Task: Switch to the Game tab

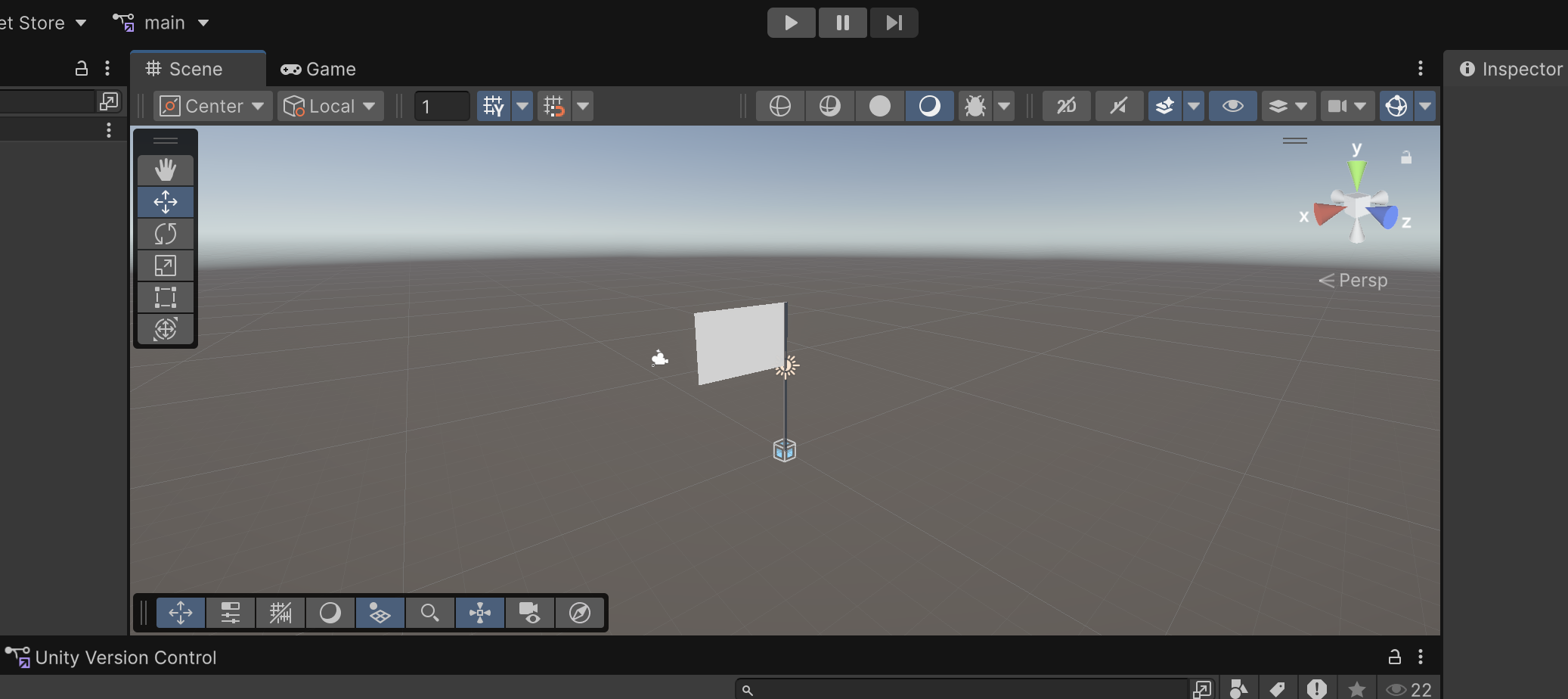Action: pyautogui.click(x=318, y=69)
